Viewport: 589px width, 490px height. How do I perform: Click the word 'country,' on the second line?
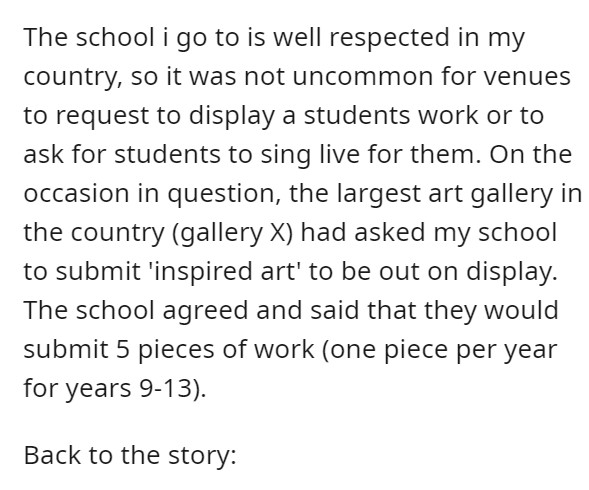pyautogui.click(x=73, y=77)
